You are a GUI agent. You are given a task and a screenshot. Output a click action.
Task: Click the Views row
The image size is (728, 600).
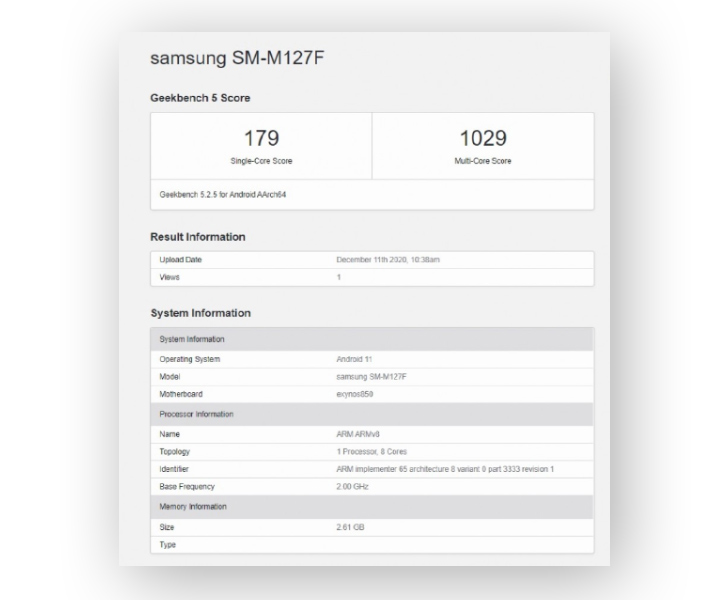[372, 277]
